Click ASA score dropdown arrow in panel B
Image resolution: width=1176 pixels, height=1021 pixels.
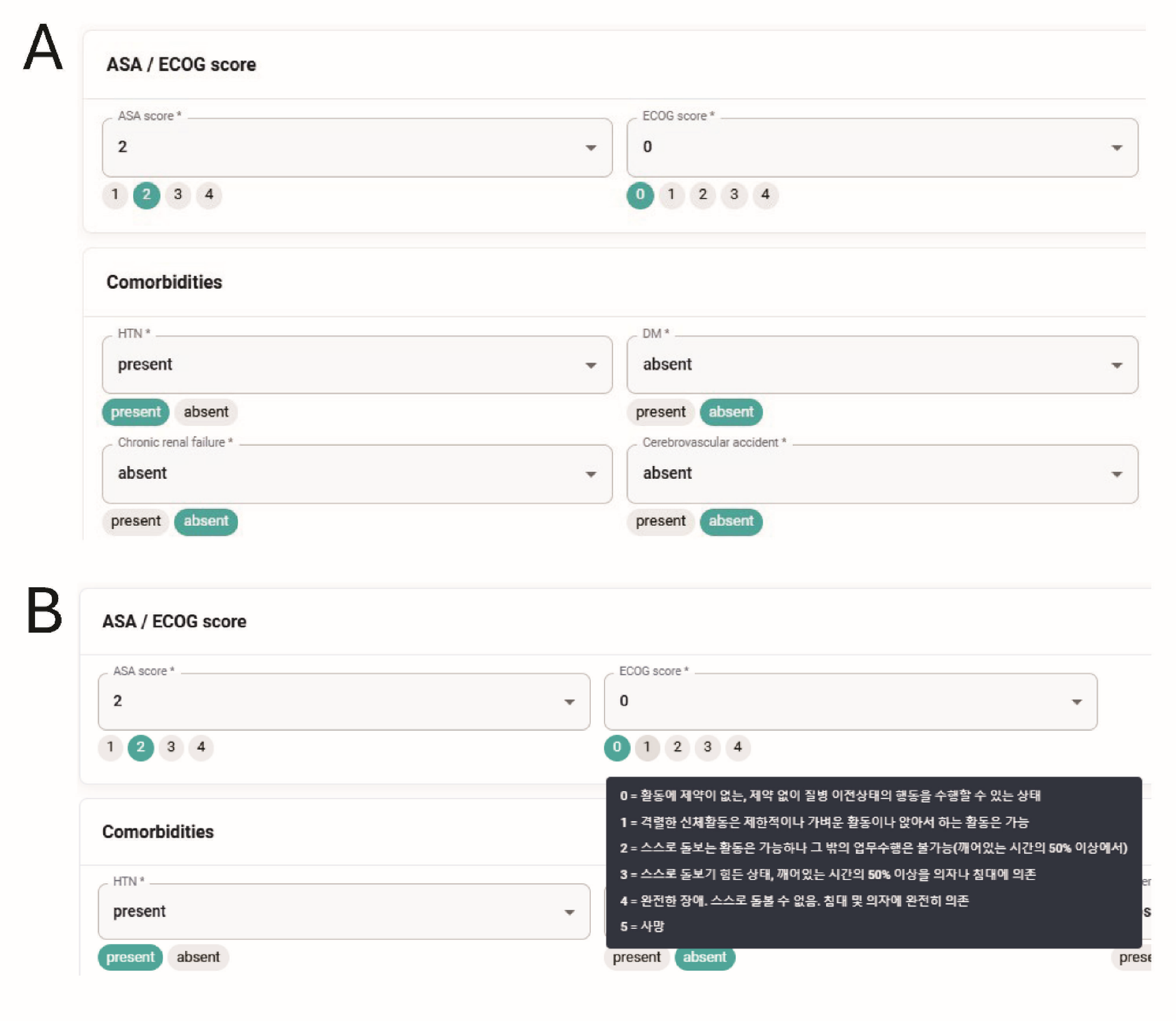pyautogui.click(x=569, y=702)
